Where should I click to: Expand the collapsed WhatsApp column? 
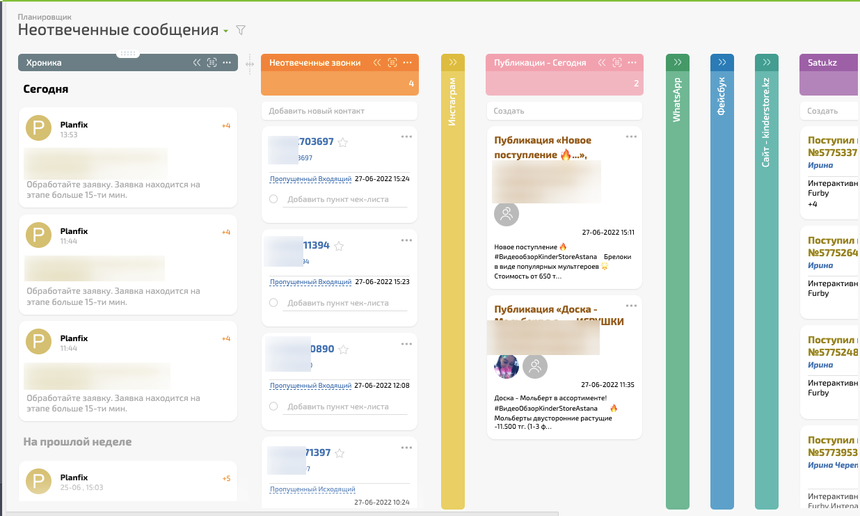[x=677, y=62]
